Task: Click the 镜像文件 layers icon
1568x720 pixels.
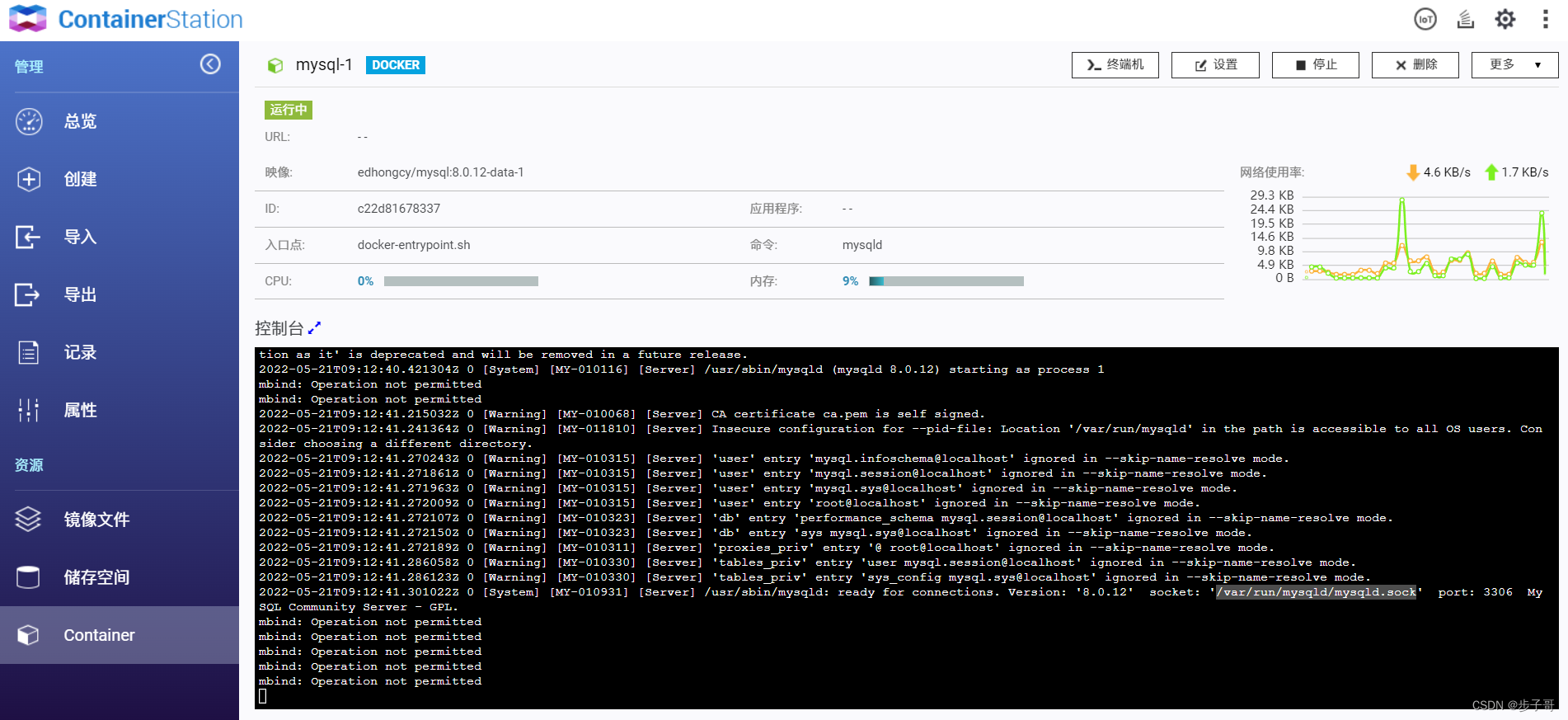Action: pos(28,519)
